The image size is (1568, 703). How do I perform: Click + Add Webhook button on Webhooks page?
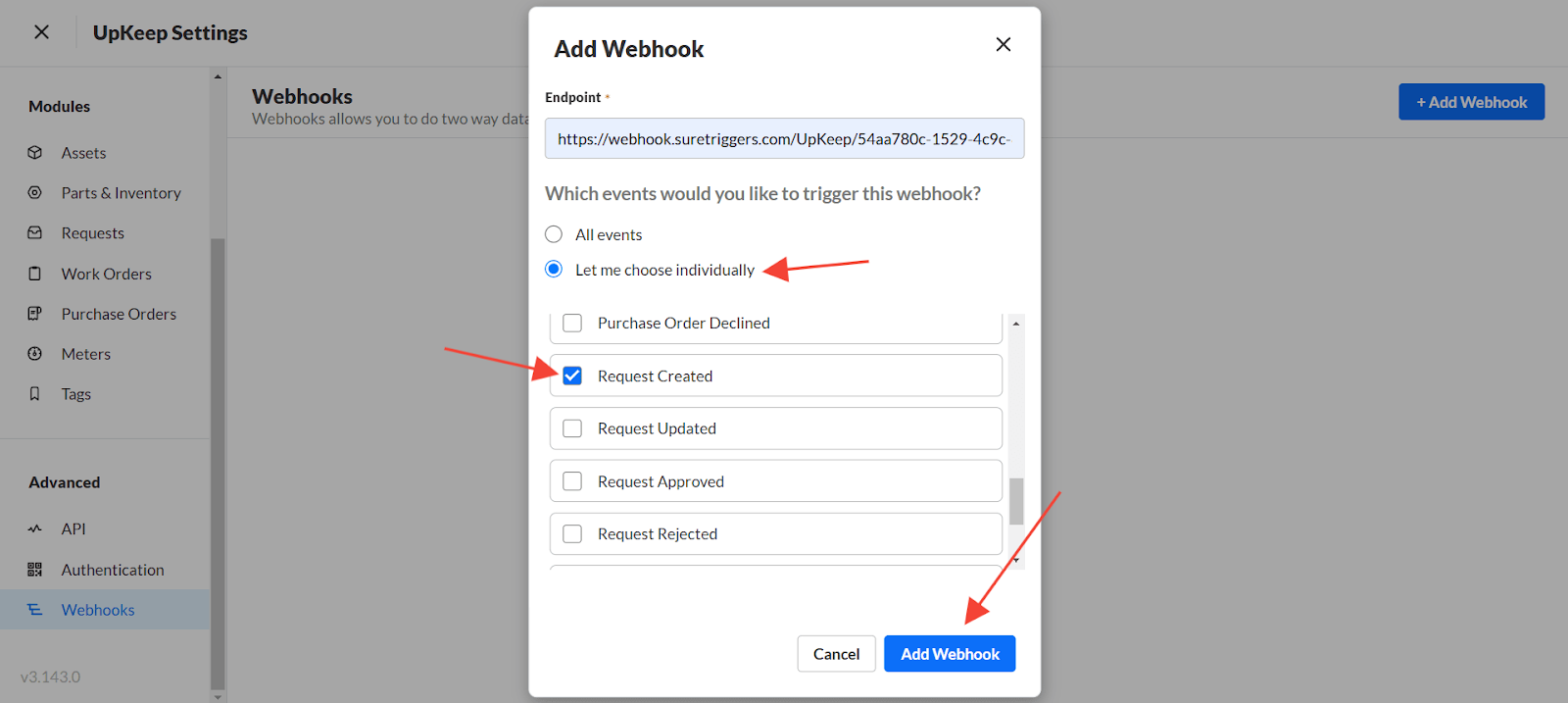tap(1471, 102)
